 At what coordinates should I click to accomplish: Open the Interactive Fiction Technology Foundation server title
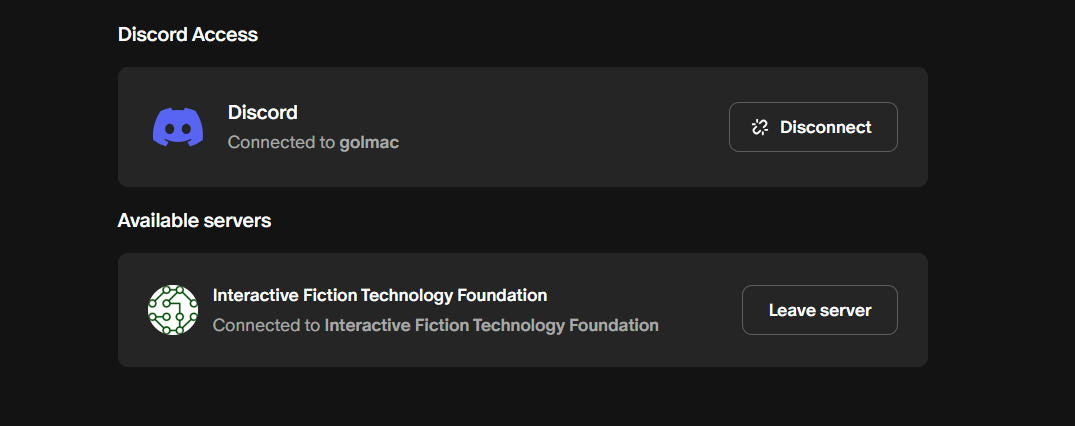pyautogui.click(x=380, y=295)
